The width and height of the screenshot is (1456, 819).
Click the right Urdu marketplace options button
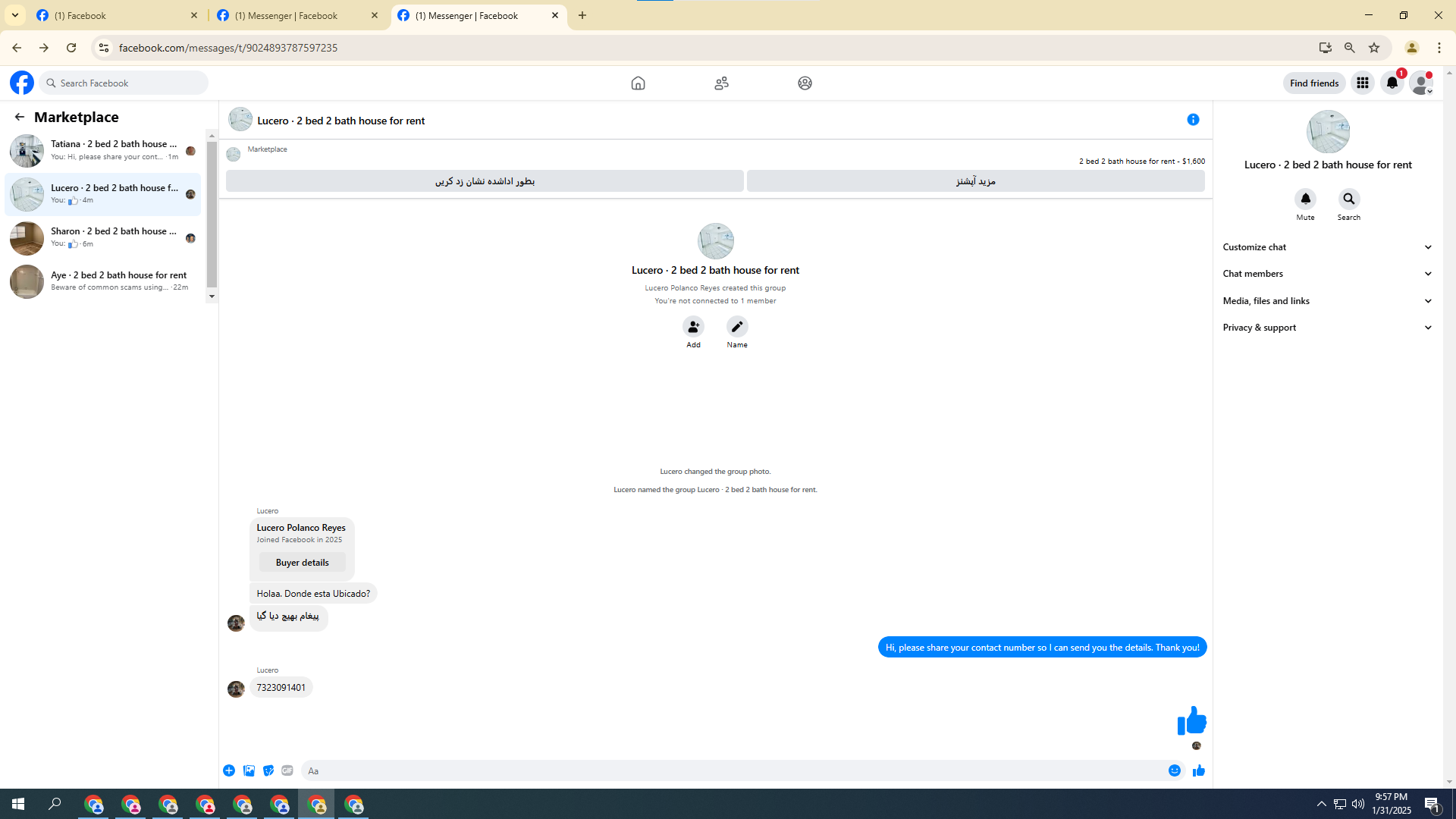click(x=976, y=181)
